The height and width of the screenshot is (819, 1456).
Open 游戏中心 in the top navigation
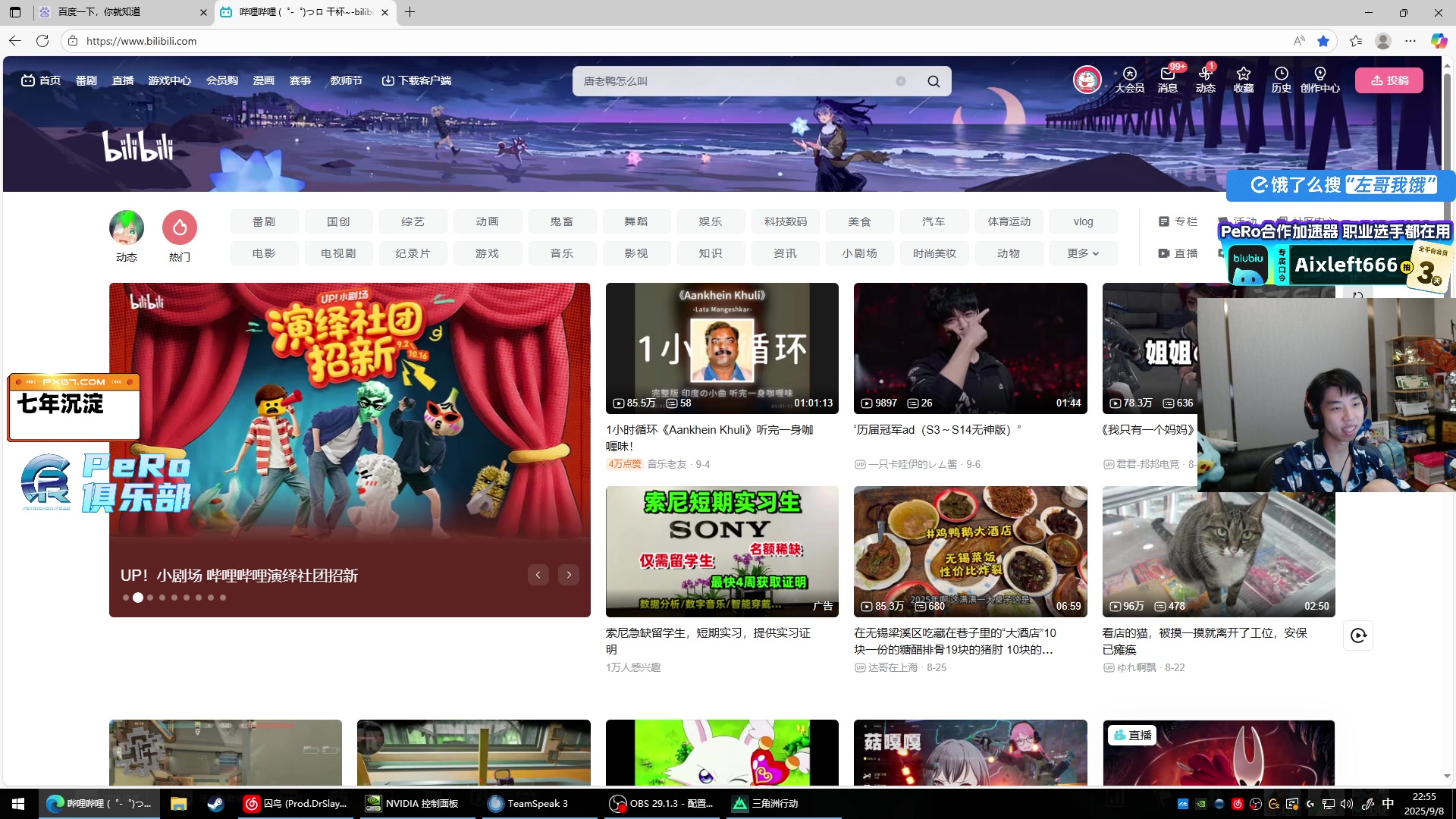pos(170,80)
